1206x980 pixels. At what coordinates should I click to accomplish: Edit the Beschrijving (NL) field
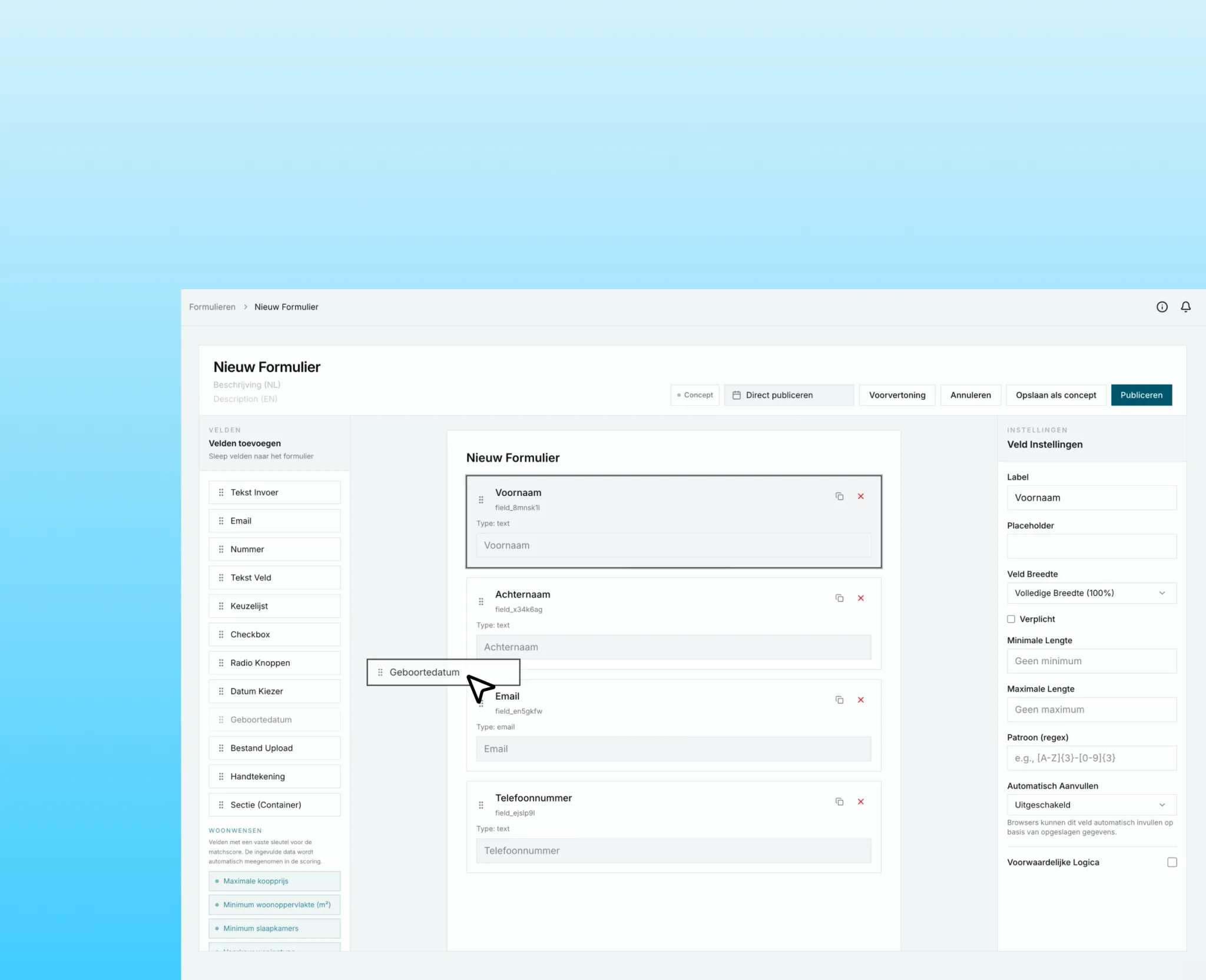pos(247,385)
